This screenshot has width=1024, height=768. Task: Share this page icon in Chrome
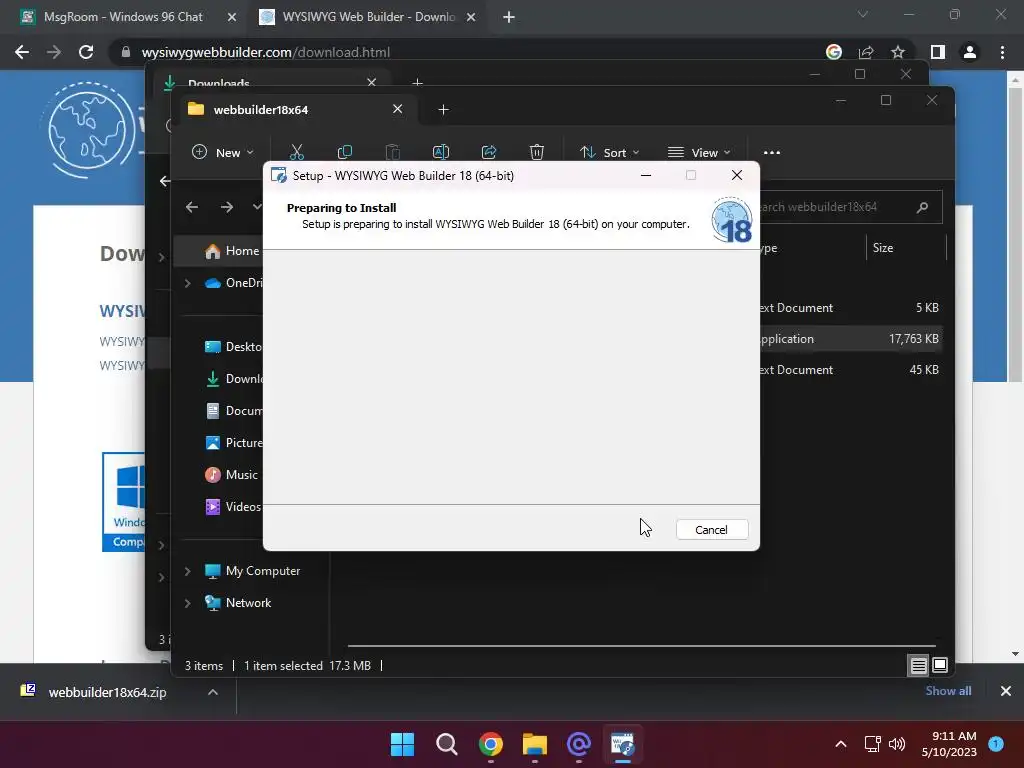click(x=866, y=52)
